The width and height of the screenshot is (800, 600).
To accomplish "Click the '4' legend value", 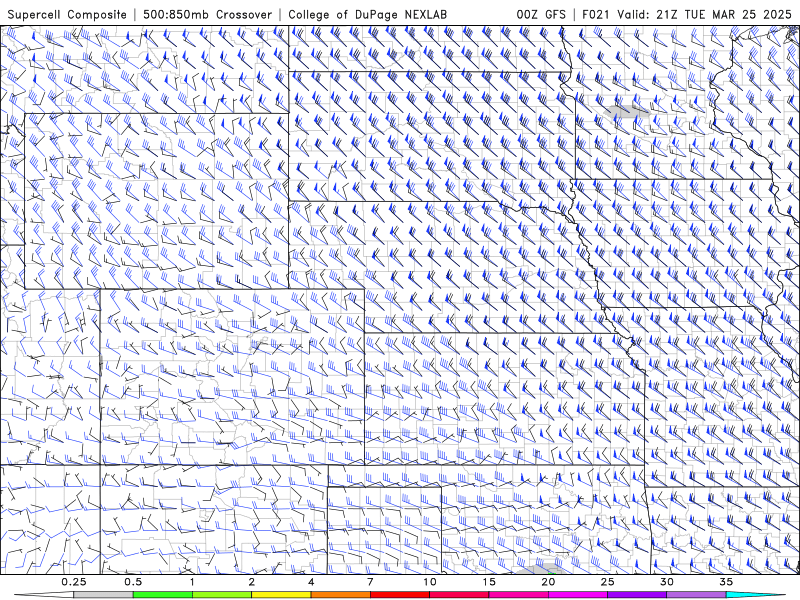I will coord(311,582).
